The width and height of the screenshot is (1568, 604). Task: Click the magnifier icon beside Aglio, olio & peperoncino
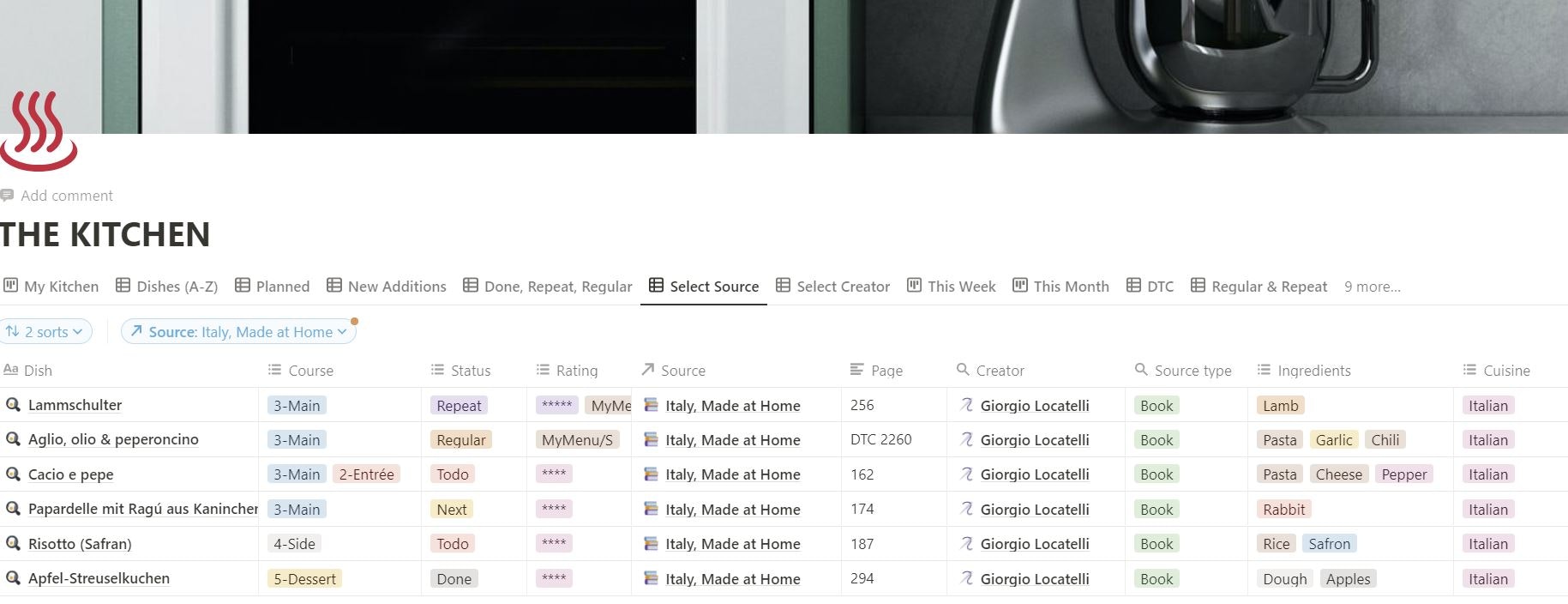tap(13, 439)
